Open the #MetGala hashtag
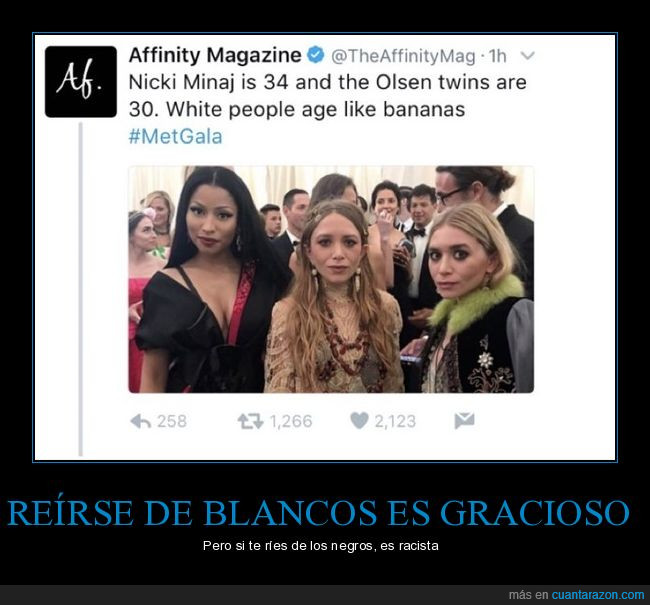 click(x=175, y=137)
